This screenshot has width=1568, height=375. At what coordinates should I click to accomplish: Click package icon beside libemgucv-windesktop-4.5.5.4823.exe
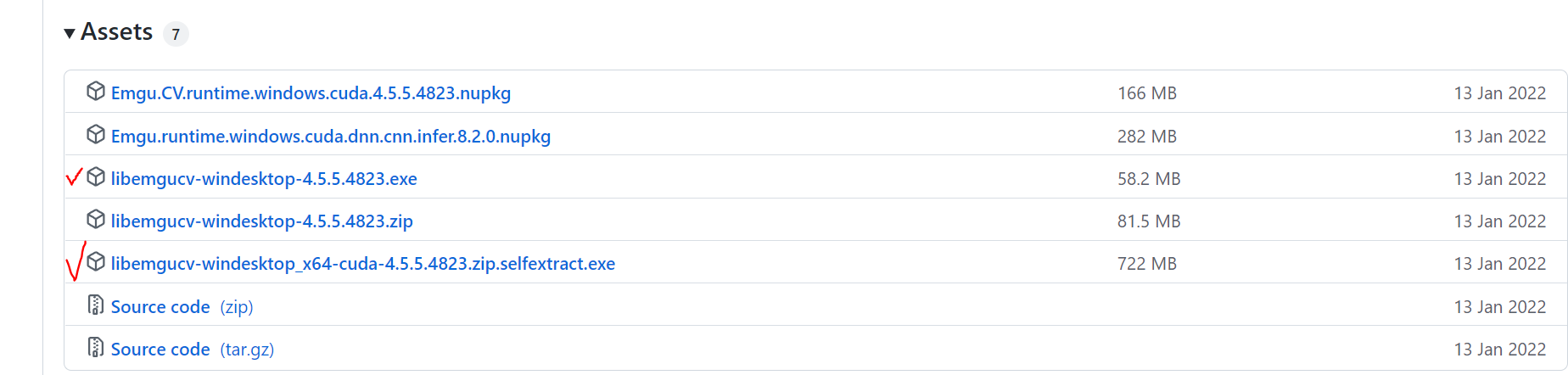pos(96,177)
